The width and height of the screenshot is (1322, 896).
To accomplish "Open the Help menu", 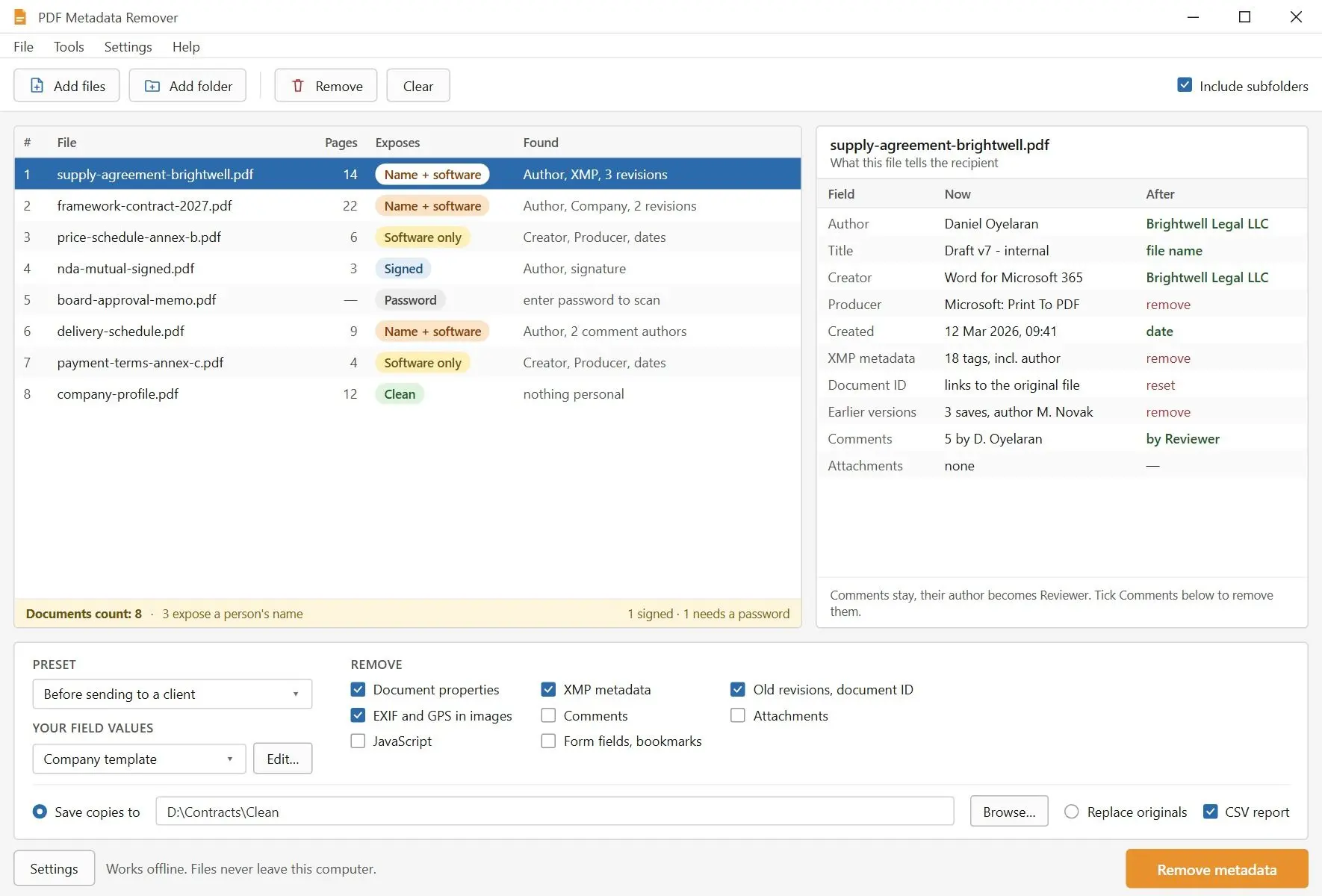I will coord(186,46).
